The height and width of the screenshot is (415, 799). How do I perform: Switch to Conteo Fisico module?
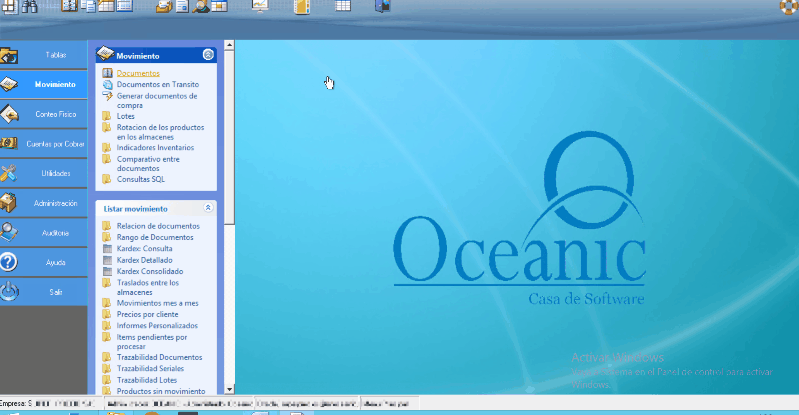pyautogui.click(x=55, y=114)
